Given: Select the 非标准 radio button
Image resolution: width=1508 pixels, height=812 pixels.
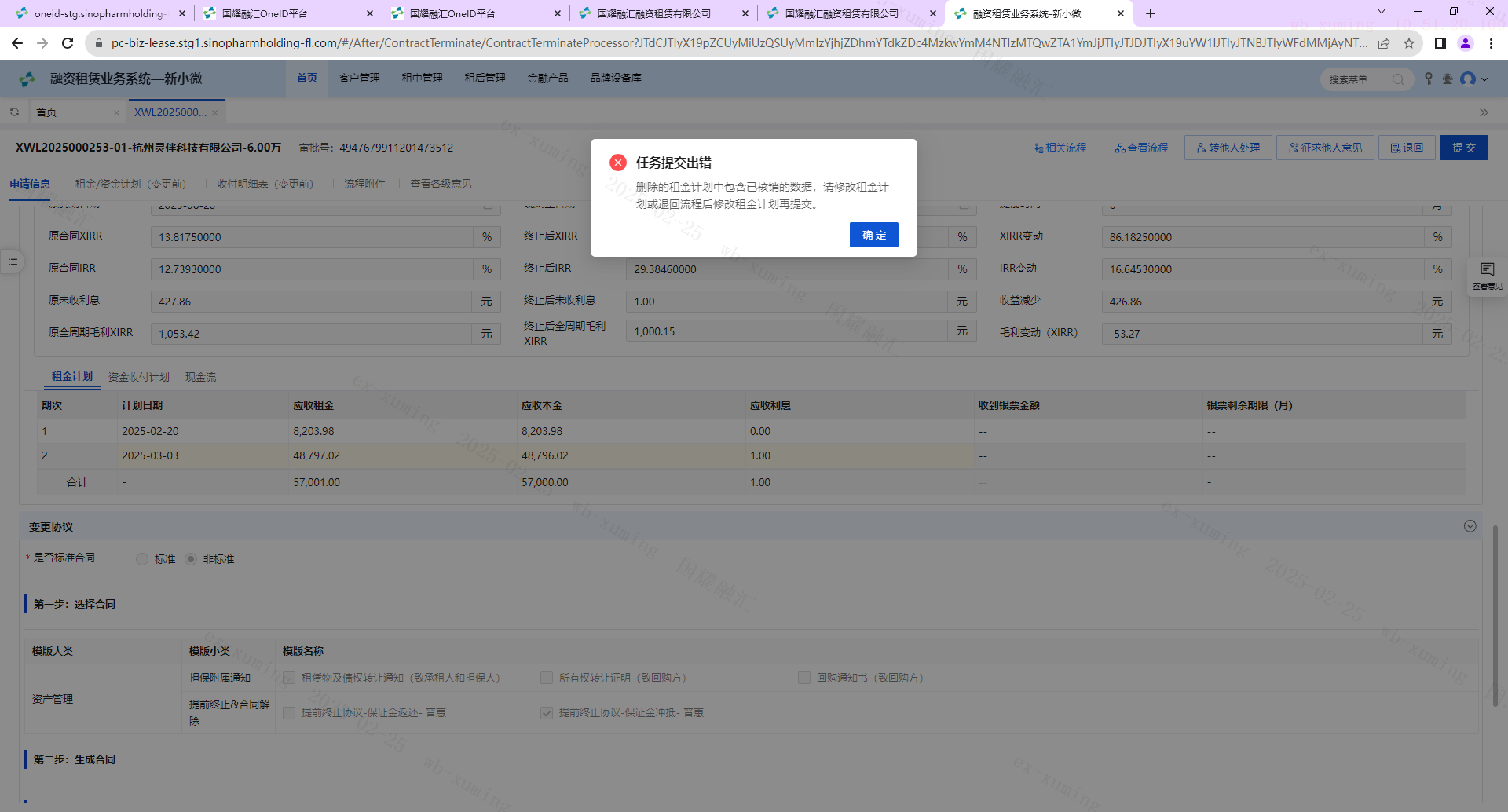Looking at the screenshot, I should click(x=191, y=559).
